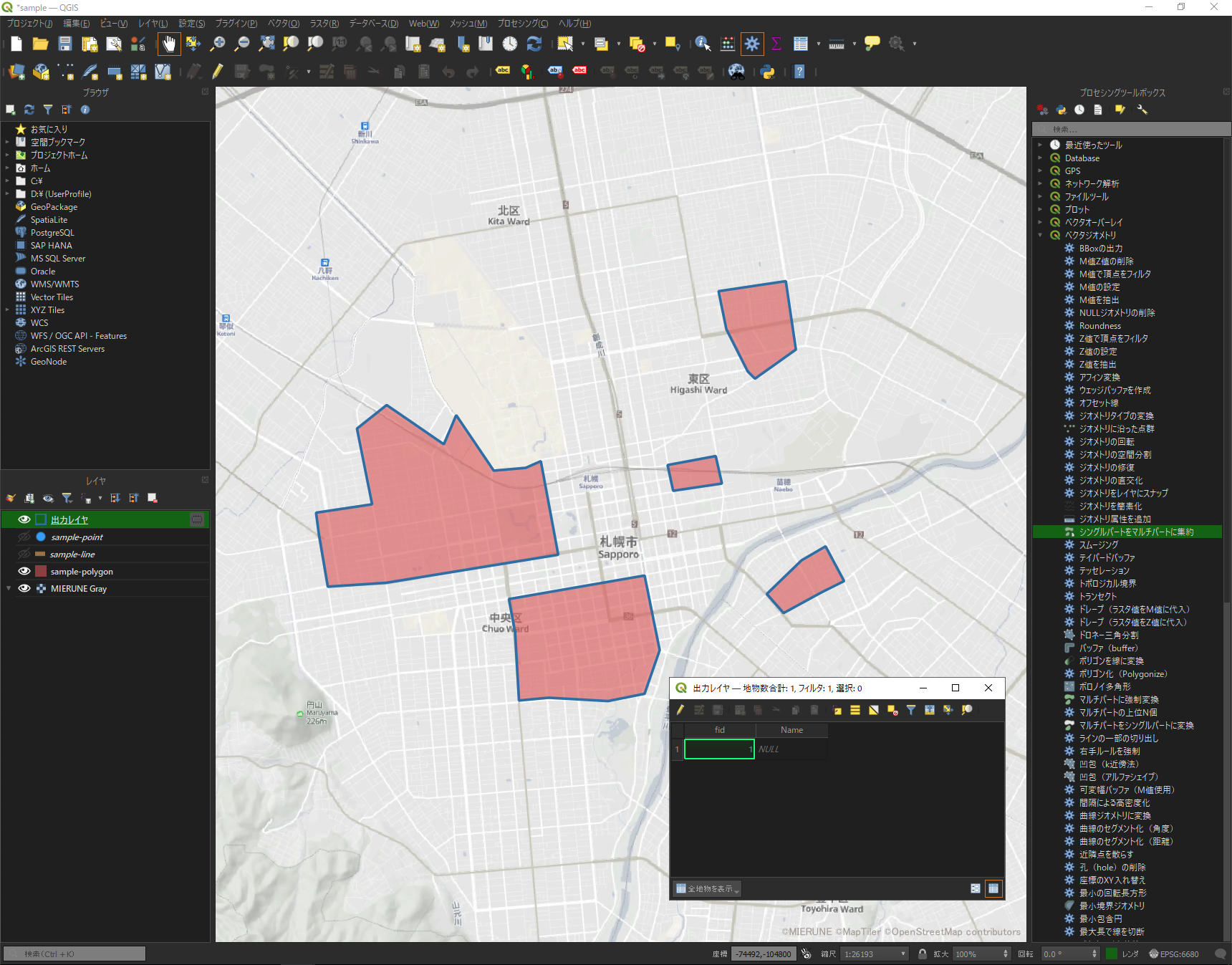The image size is (1232, 965).
Task: Open a project with the folder icon
Action: click(x=40, y=44)
